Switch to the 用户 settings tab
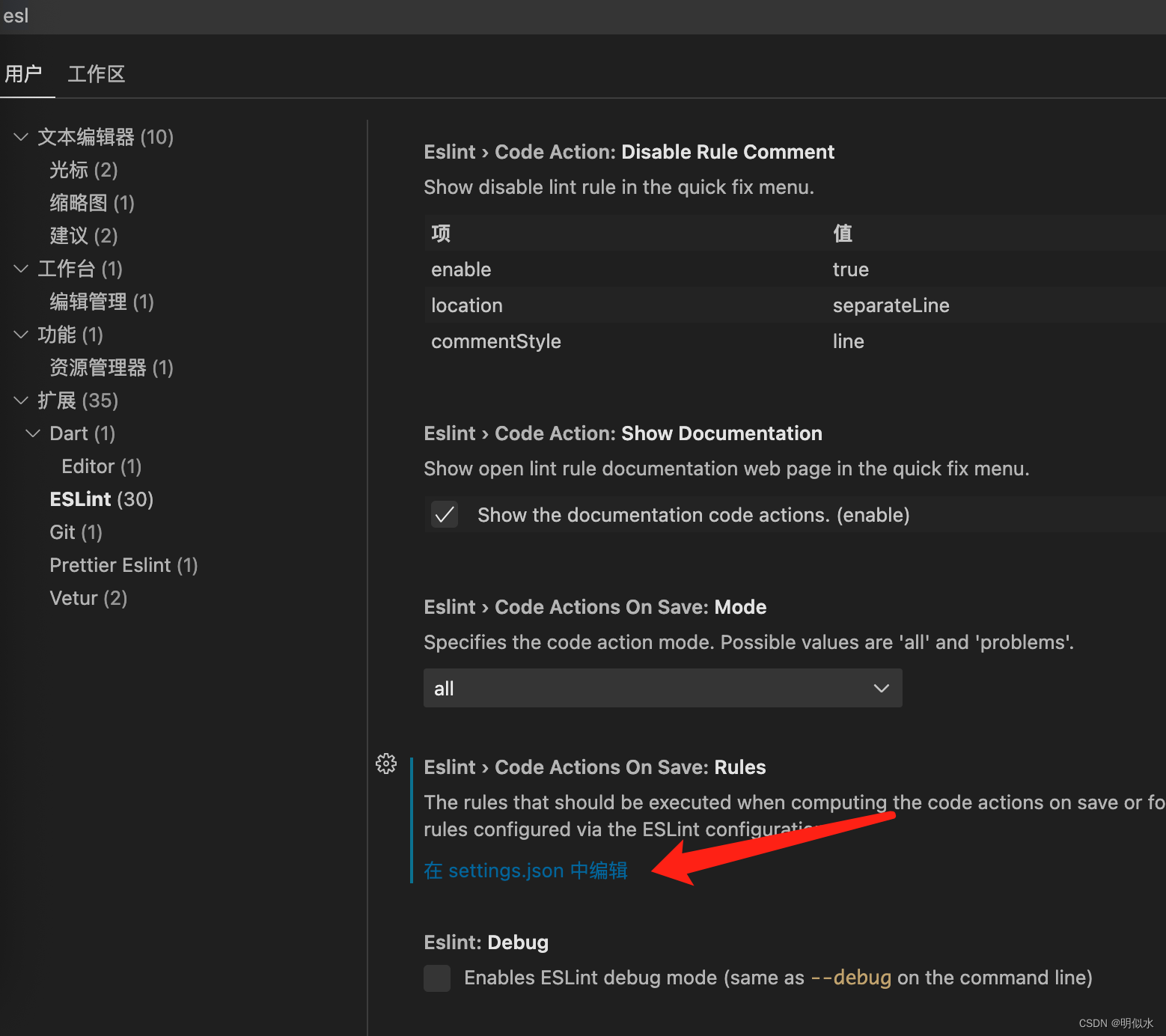The height and width of the screenshot is (1036, 1166). [x=23, y=74]
